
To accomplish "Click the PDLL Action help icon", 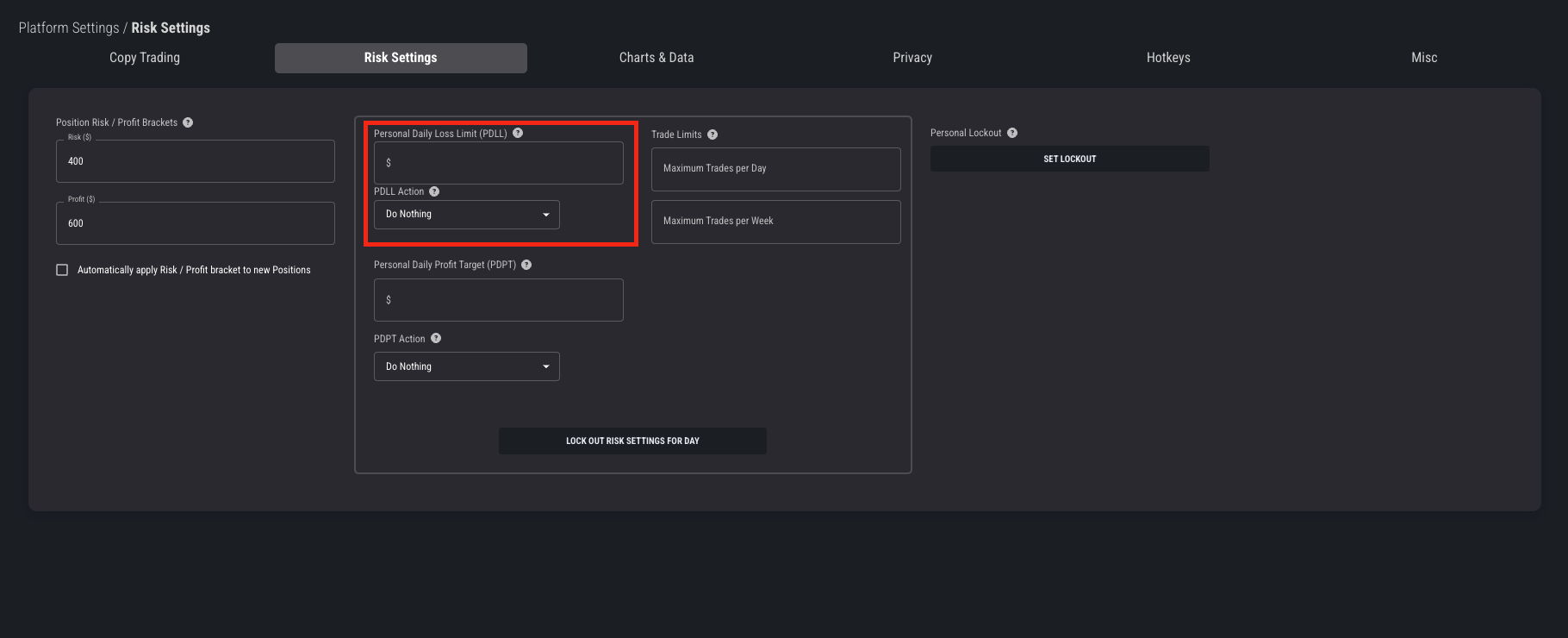I will 434,191.
